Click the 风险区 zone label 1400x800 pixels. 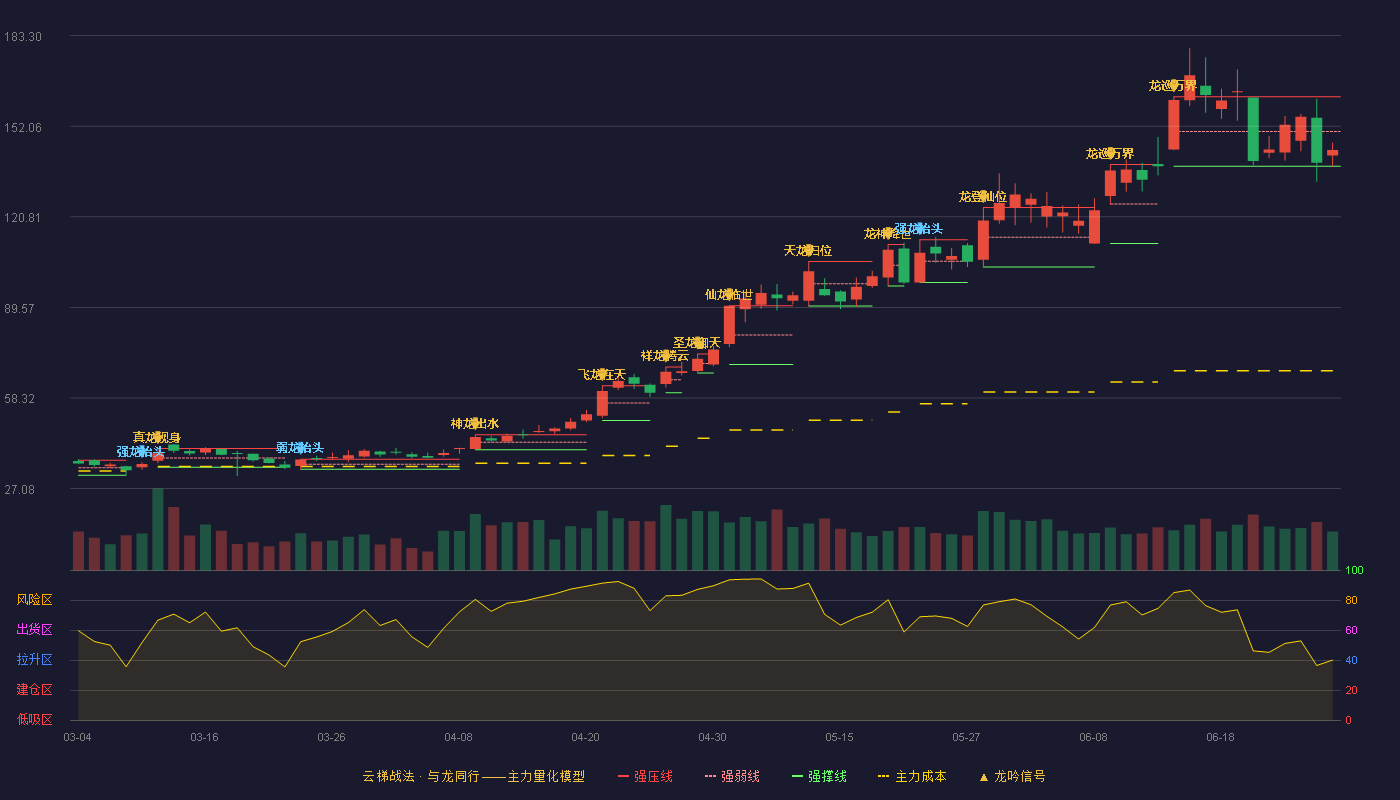pos(35,600)
